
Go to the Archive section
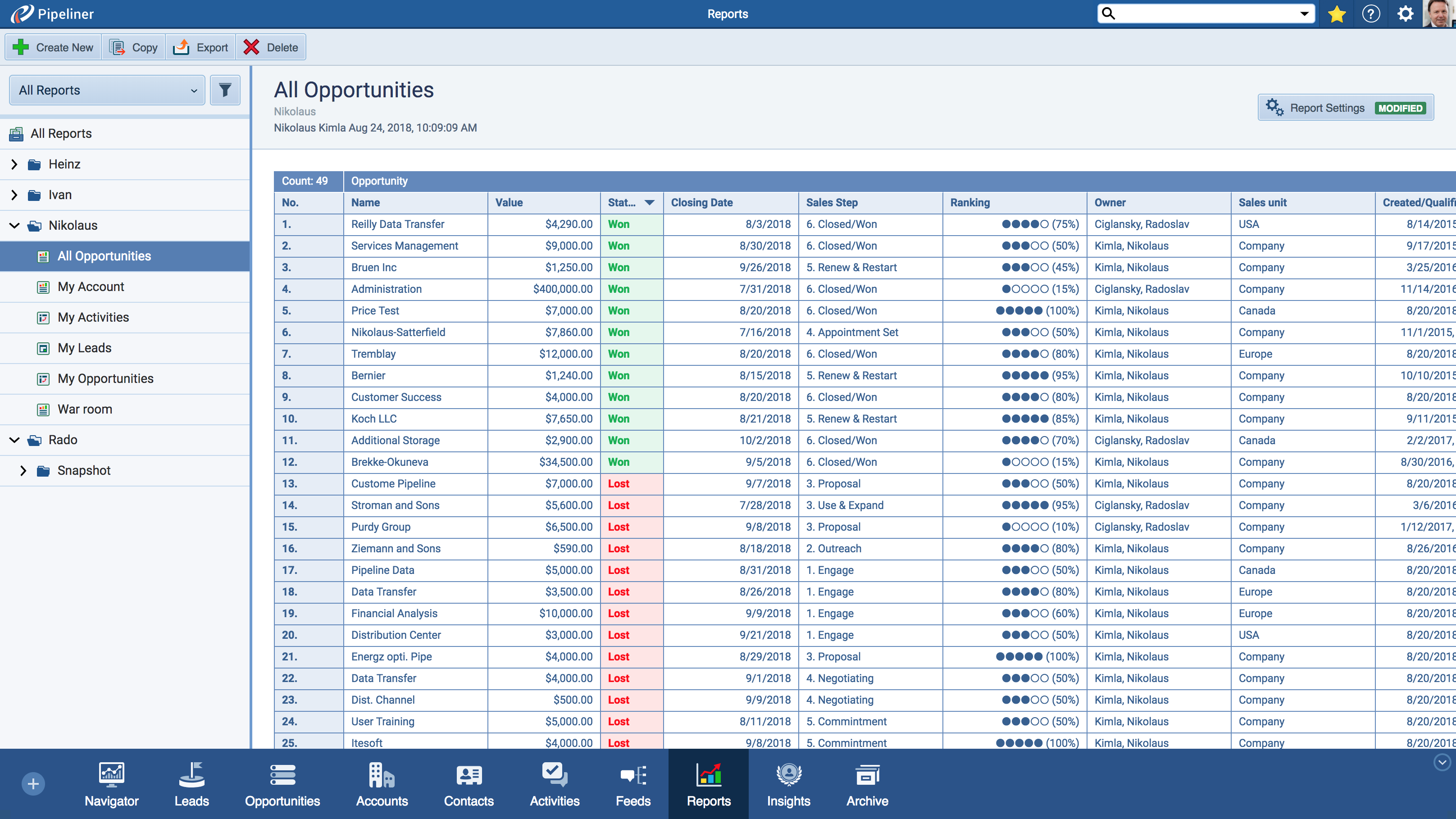[866, 784]
